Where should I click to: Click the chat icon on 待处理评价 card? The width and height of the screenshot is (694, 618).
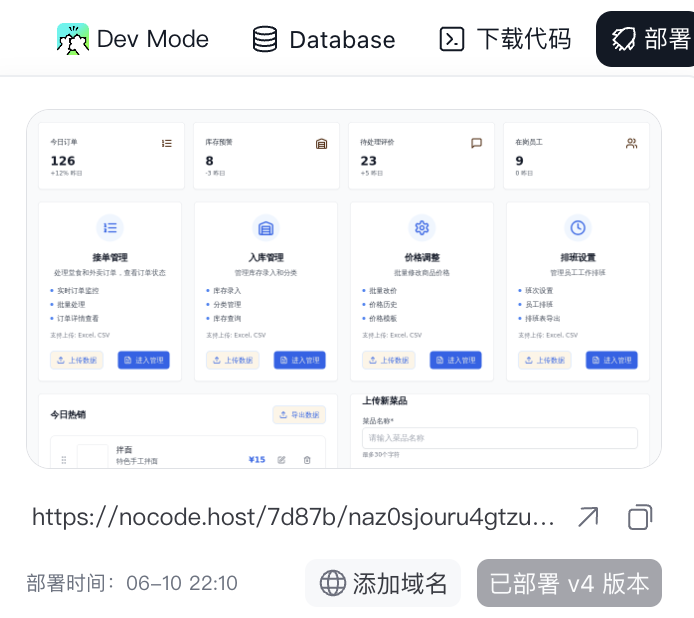(x=476, y=143)
